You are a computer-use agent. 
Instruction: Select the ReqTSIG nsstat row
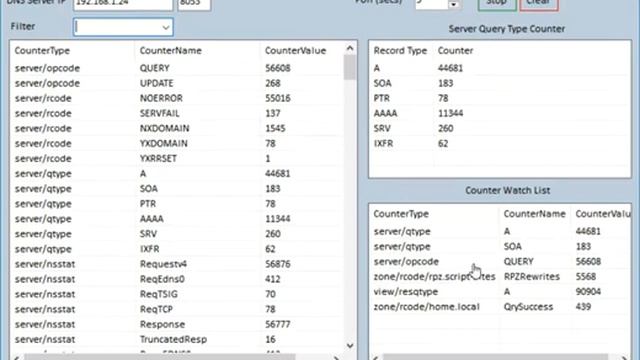point(177,295)
